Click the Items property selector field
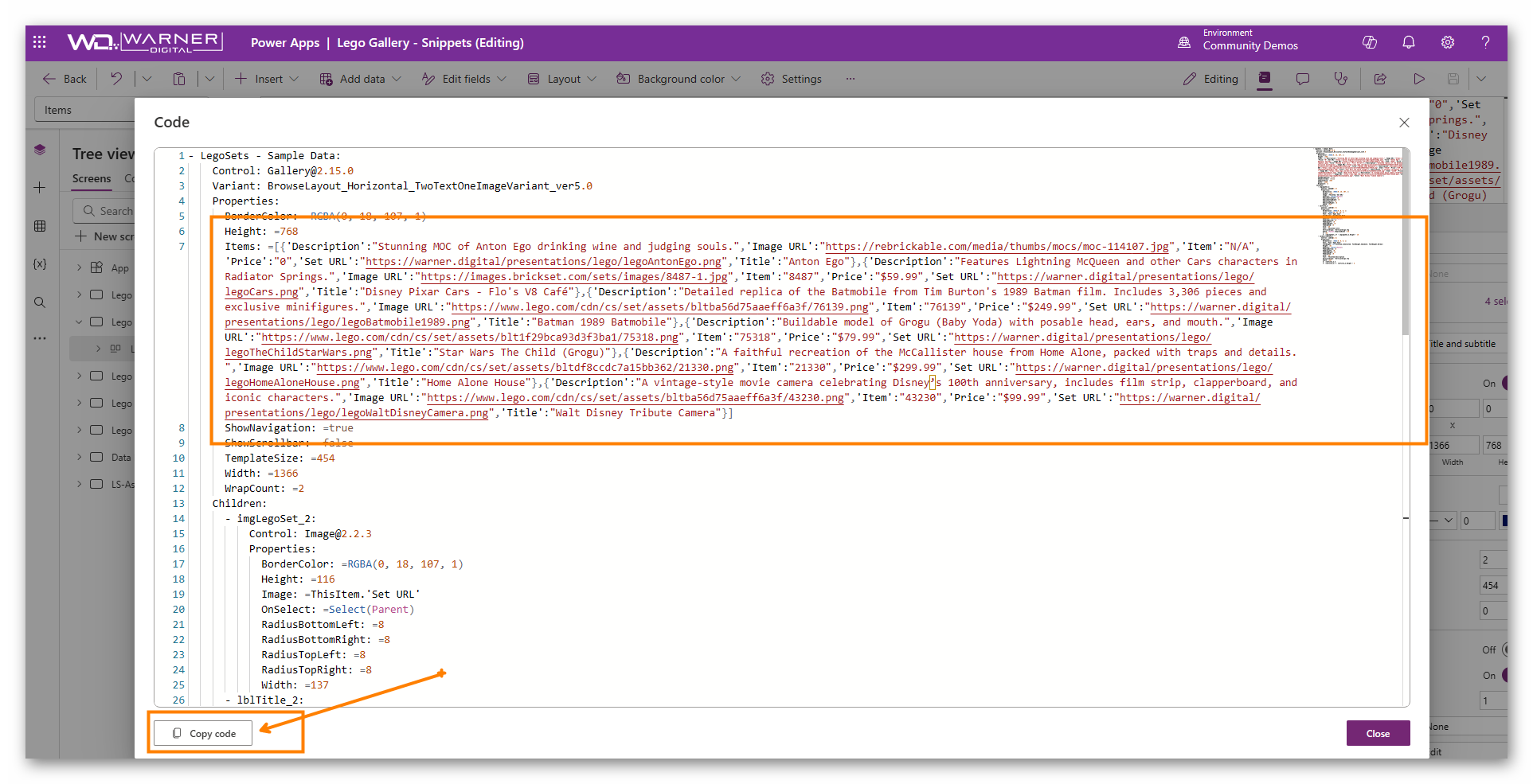Viewport: 1533px width, 784px height. click(85, 110)
